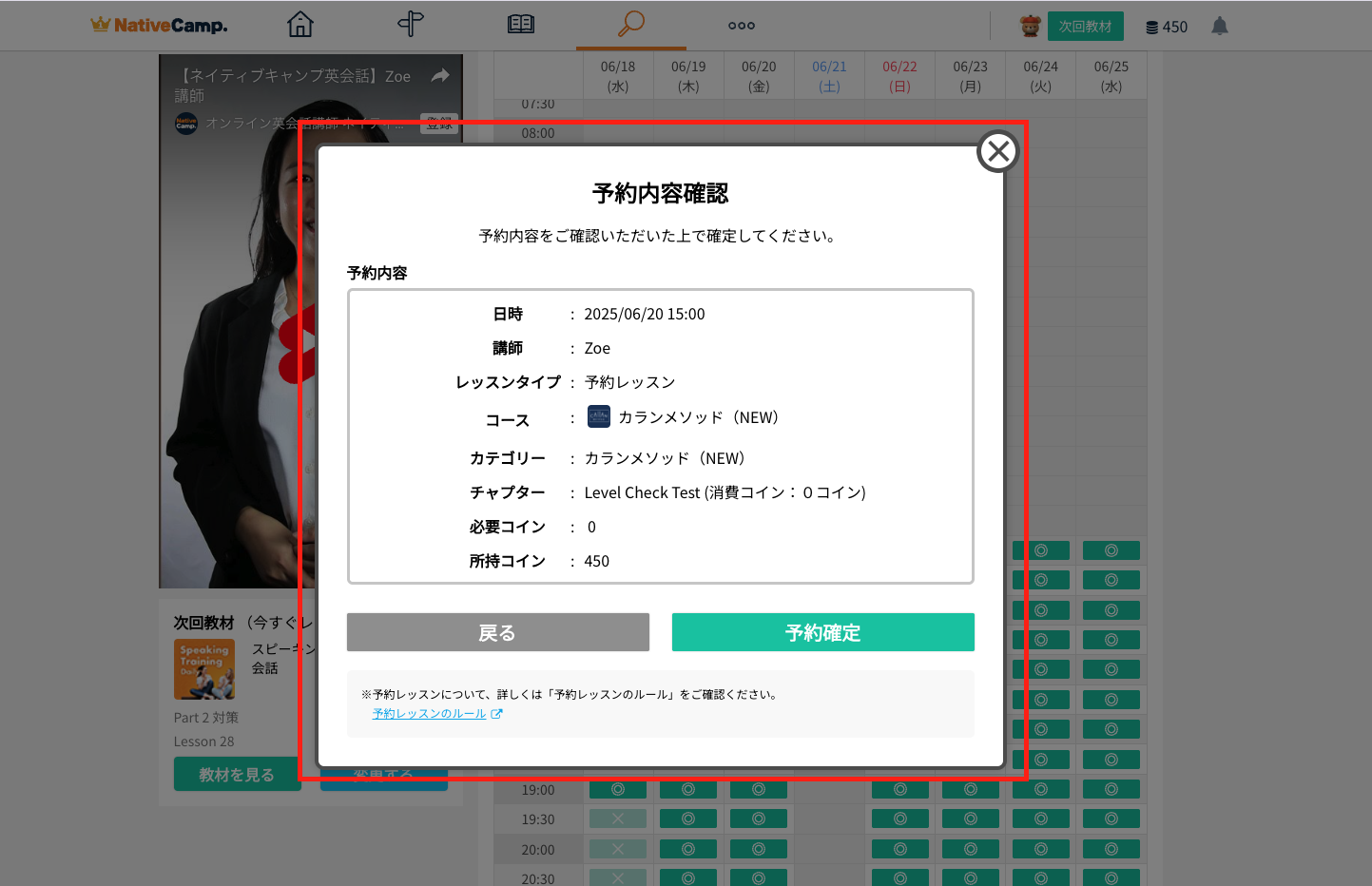This screenshot has width=1372, height=886.
Task: Close the reservation confirmation dialog
Action: pos(997,151)
